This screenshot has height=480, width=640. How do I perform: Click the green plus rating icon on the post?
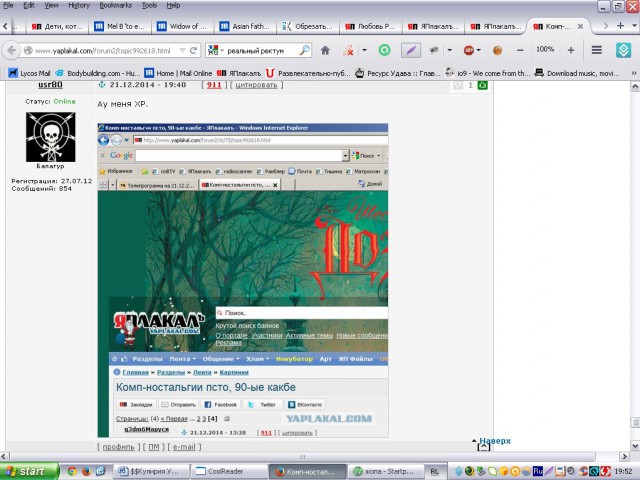coord(482,85)
